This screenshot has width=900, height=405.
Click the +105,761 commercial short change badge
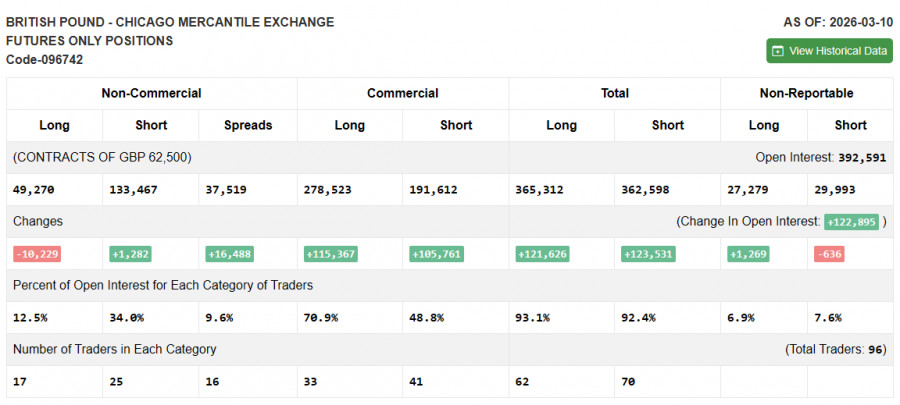436,254
